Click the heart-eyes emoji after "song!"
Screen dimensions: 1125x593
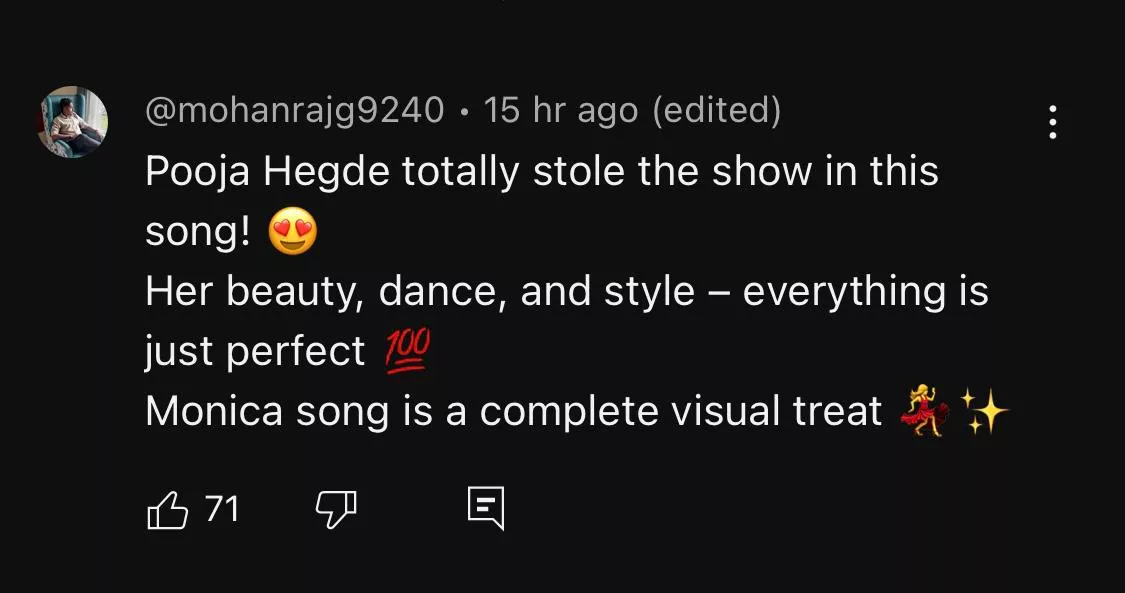[293, 233]
